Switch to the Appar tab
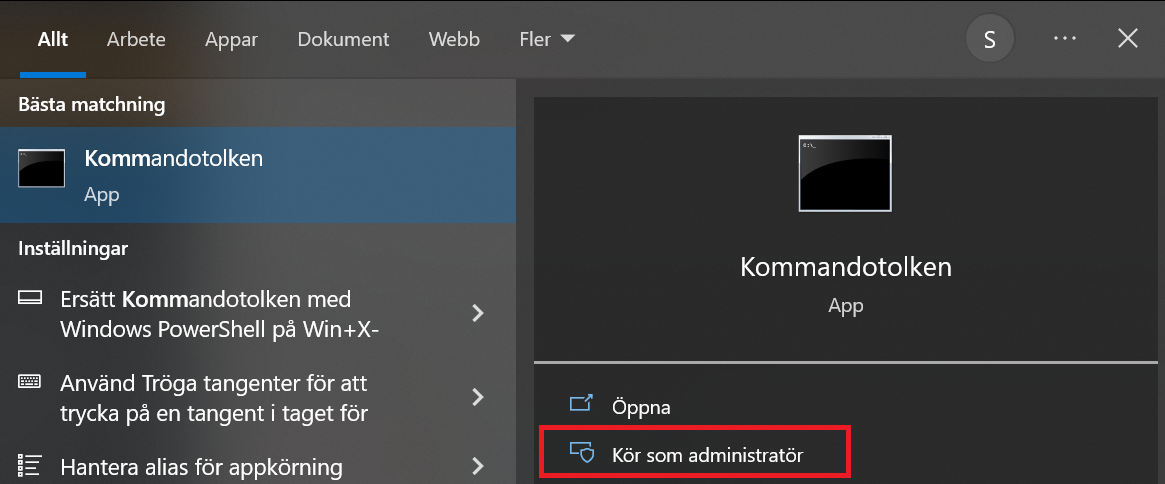Viewport: 1165px width, 484px height. click(x=231, y=40)
